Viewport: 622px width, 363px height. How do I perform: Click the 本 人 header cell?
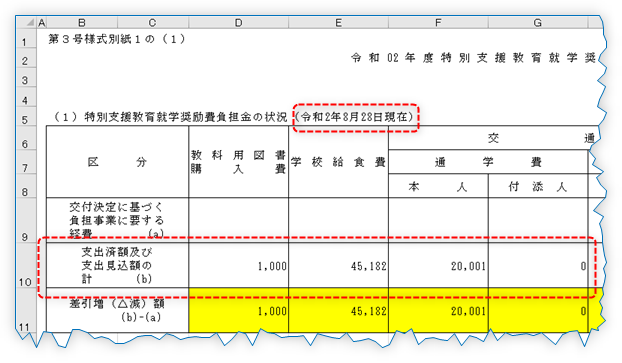coord(438,186)
